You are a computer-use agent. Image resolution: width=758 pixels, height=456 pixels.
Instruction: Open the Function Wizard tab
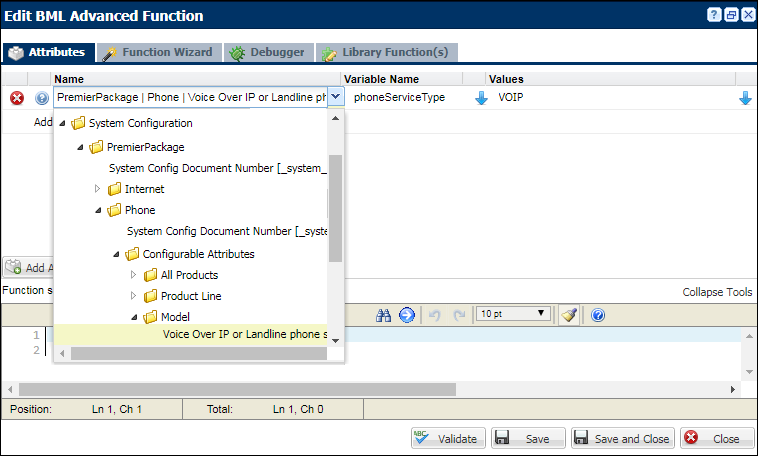(160, 52)
